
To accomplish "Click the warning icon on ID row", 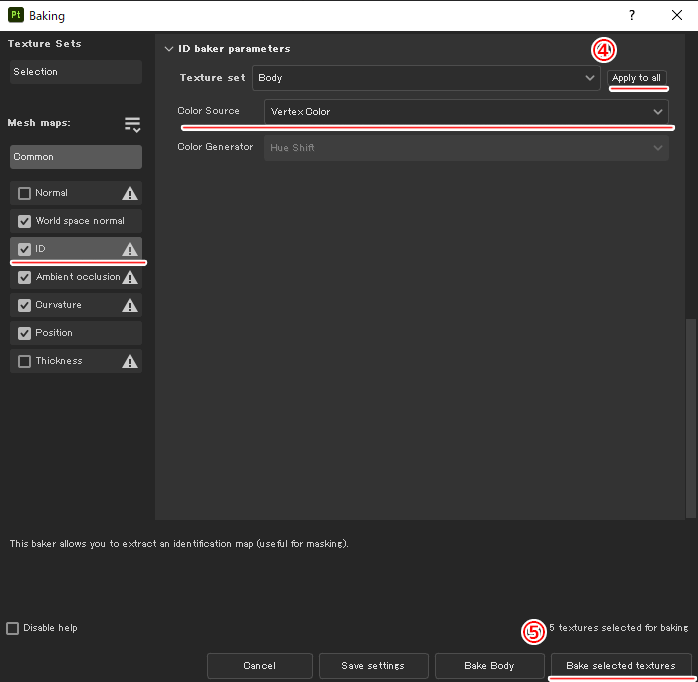I will [x=129, y=250].
